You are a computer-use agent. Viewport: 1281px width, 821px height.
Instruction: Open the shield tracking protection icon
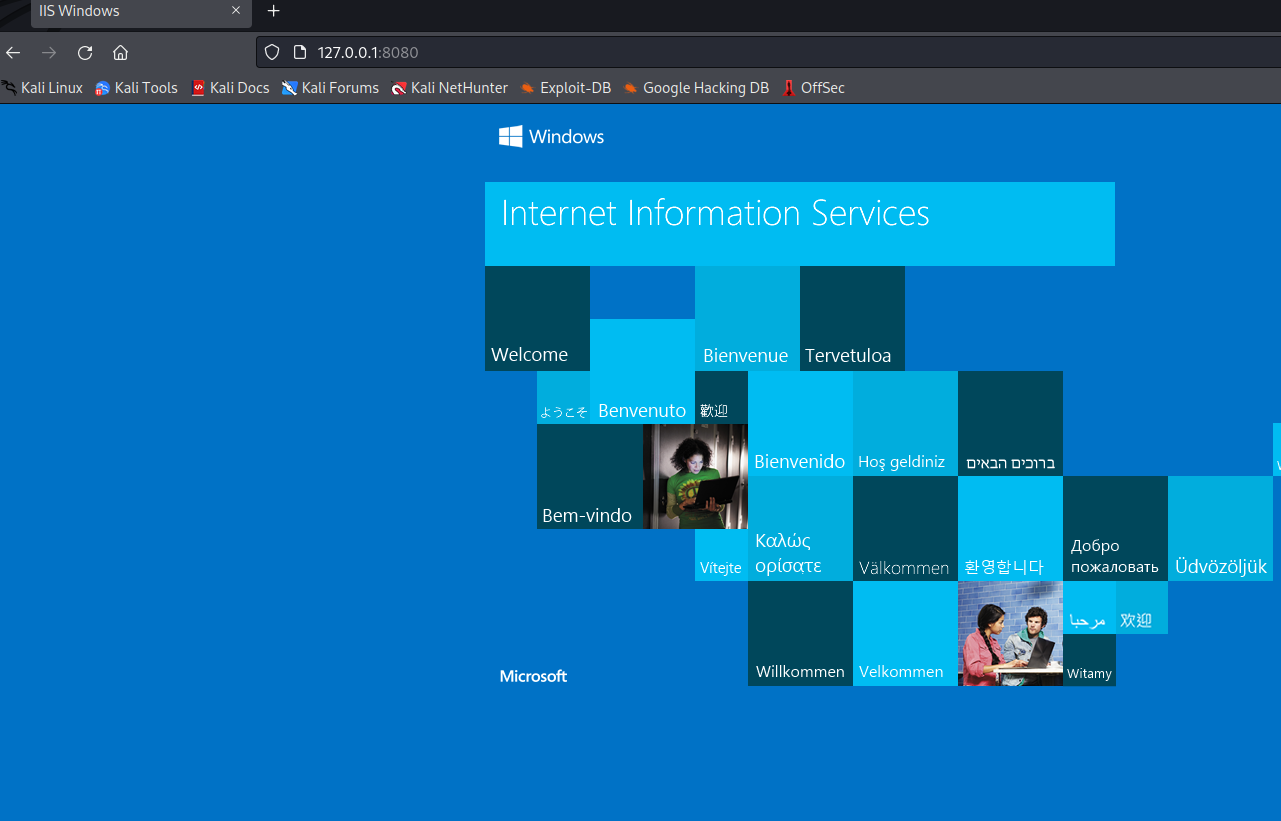pos(272,52)
